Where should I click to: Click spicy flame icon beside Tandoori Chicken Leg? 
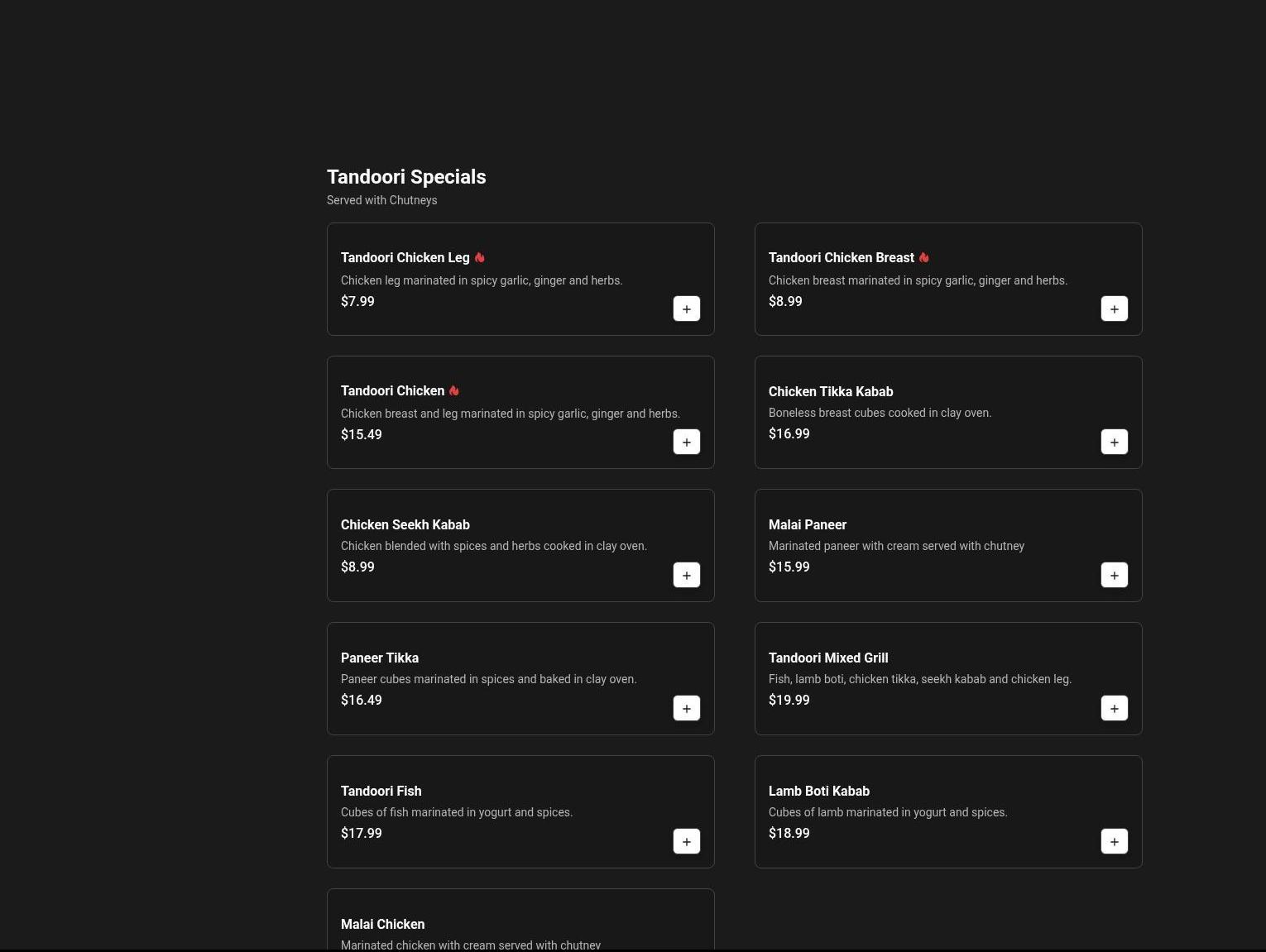tap(479, 257)
